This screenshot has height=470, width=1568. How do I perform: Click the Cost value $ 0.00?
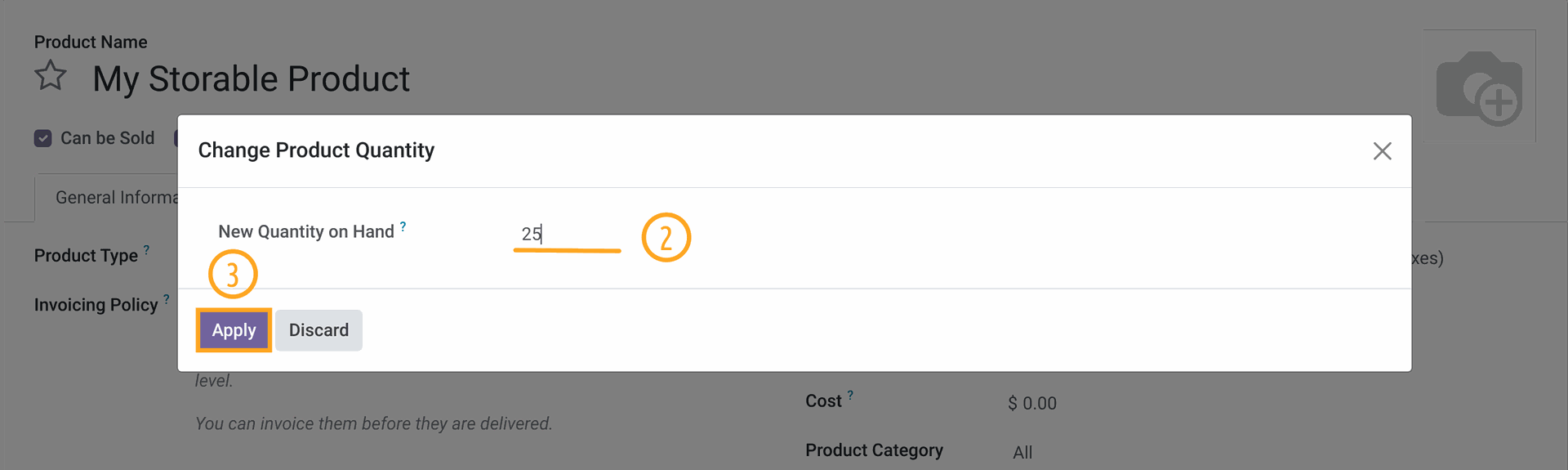tap(1032, 404)
